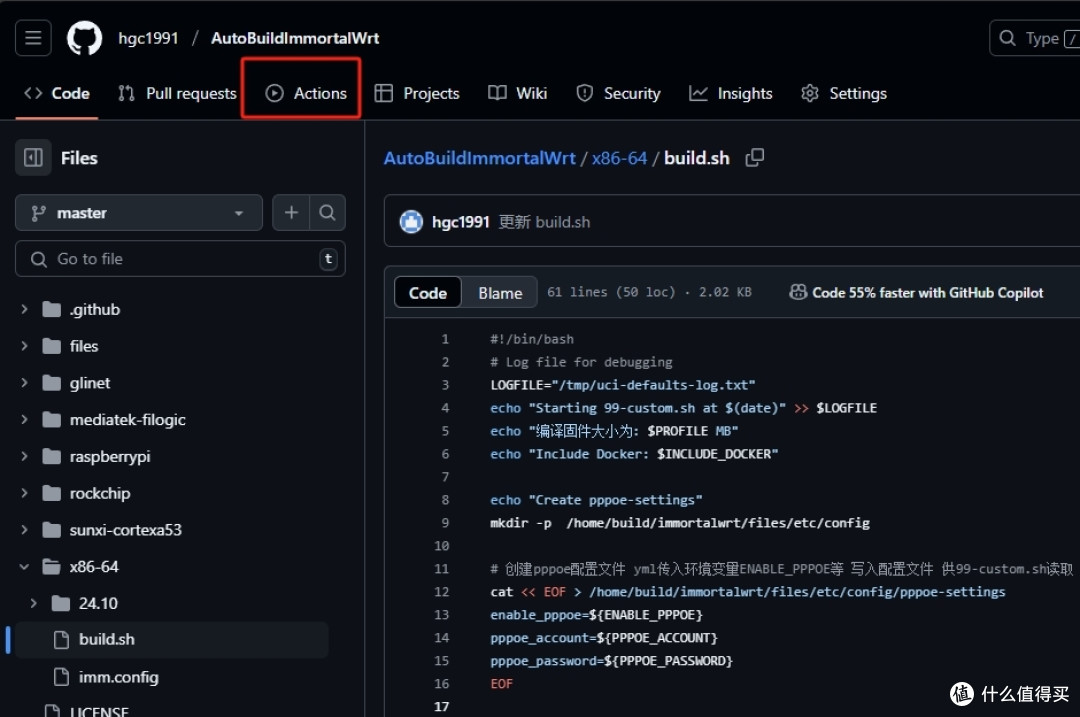Expand the sunxi-cortexa53 folder chevron
The image size is (1080, 717).
24,530
